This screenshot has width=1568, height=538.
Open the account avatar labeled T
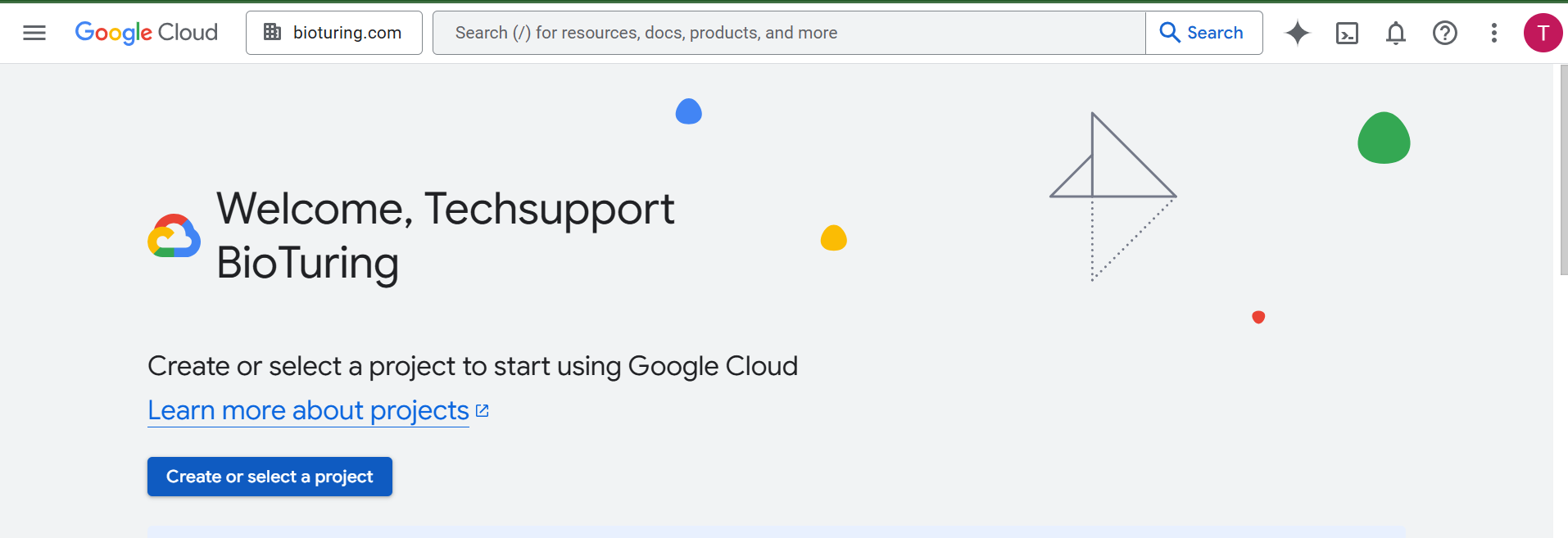point(1542,33)
